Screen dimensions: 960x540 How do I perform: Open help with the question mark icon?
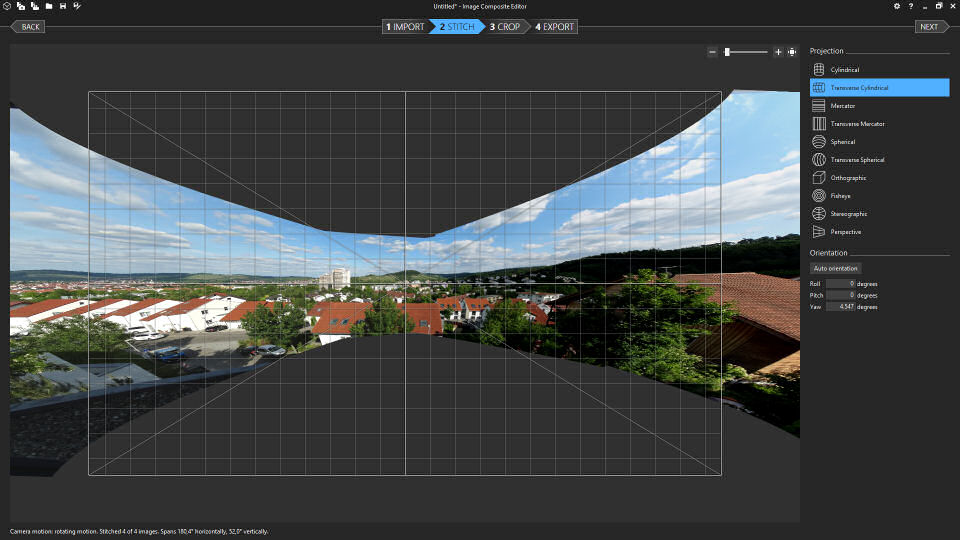pyautogui.click(x=910, y=6)
